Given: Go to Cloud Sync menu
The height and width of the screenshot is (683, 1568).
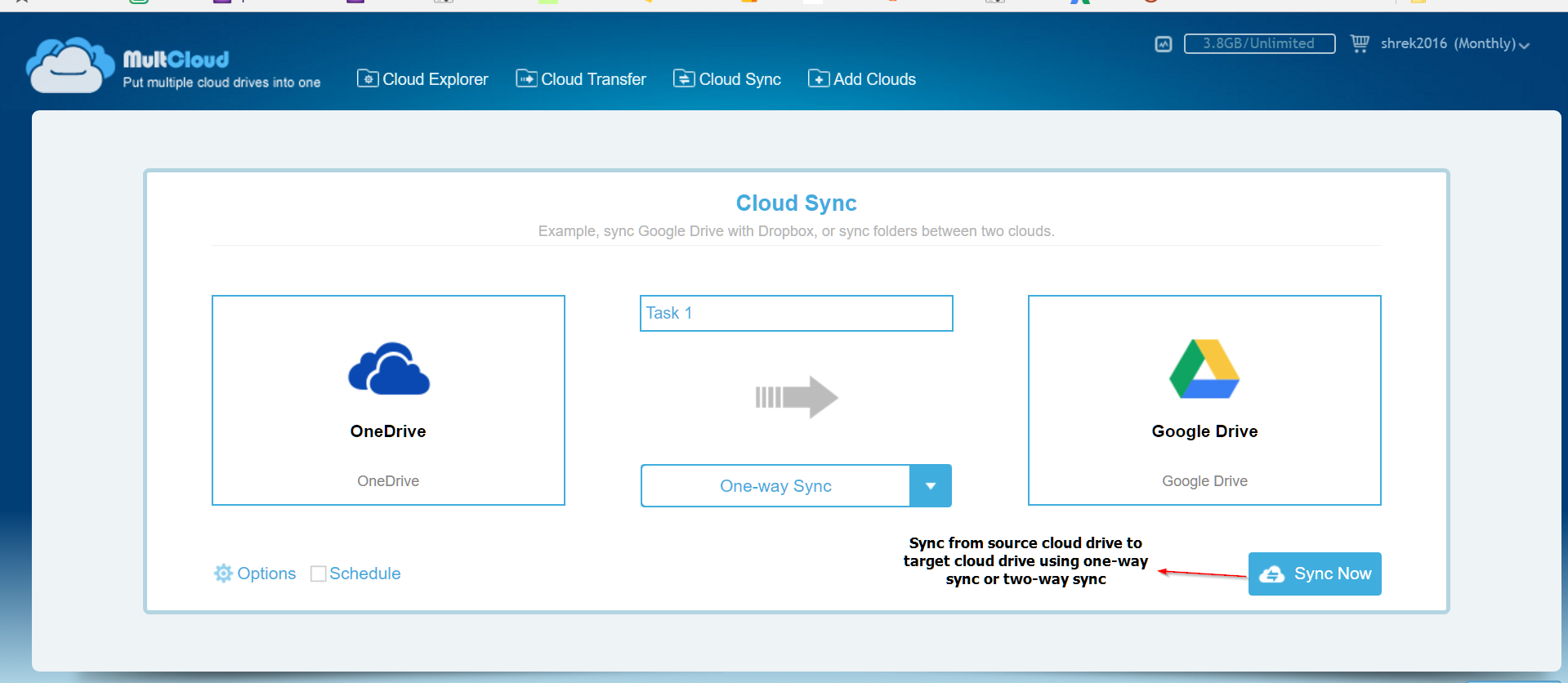Looking at the screenshot, I should click(727, 79).
